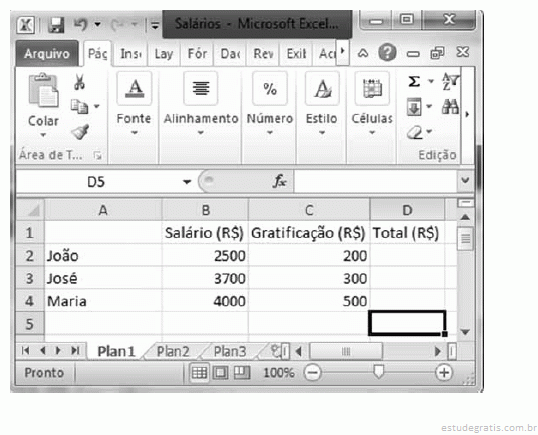Click the Help question mark icon
Viewport: 538px width, 435px height.
click(387, 53)
